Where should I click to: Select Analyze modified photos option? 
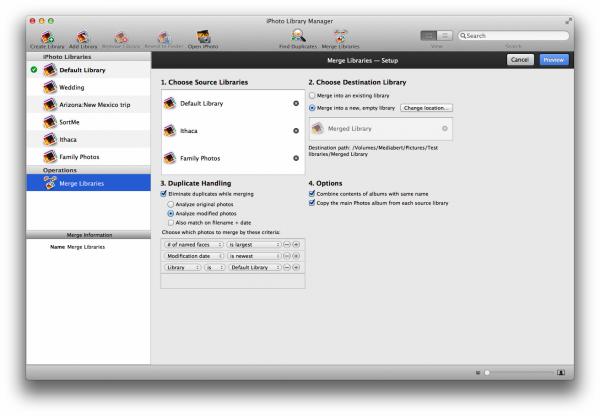click(x=171, y=214)
